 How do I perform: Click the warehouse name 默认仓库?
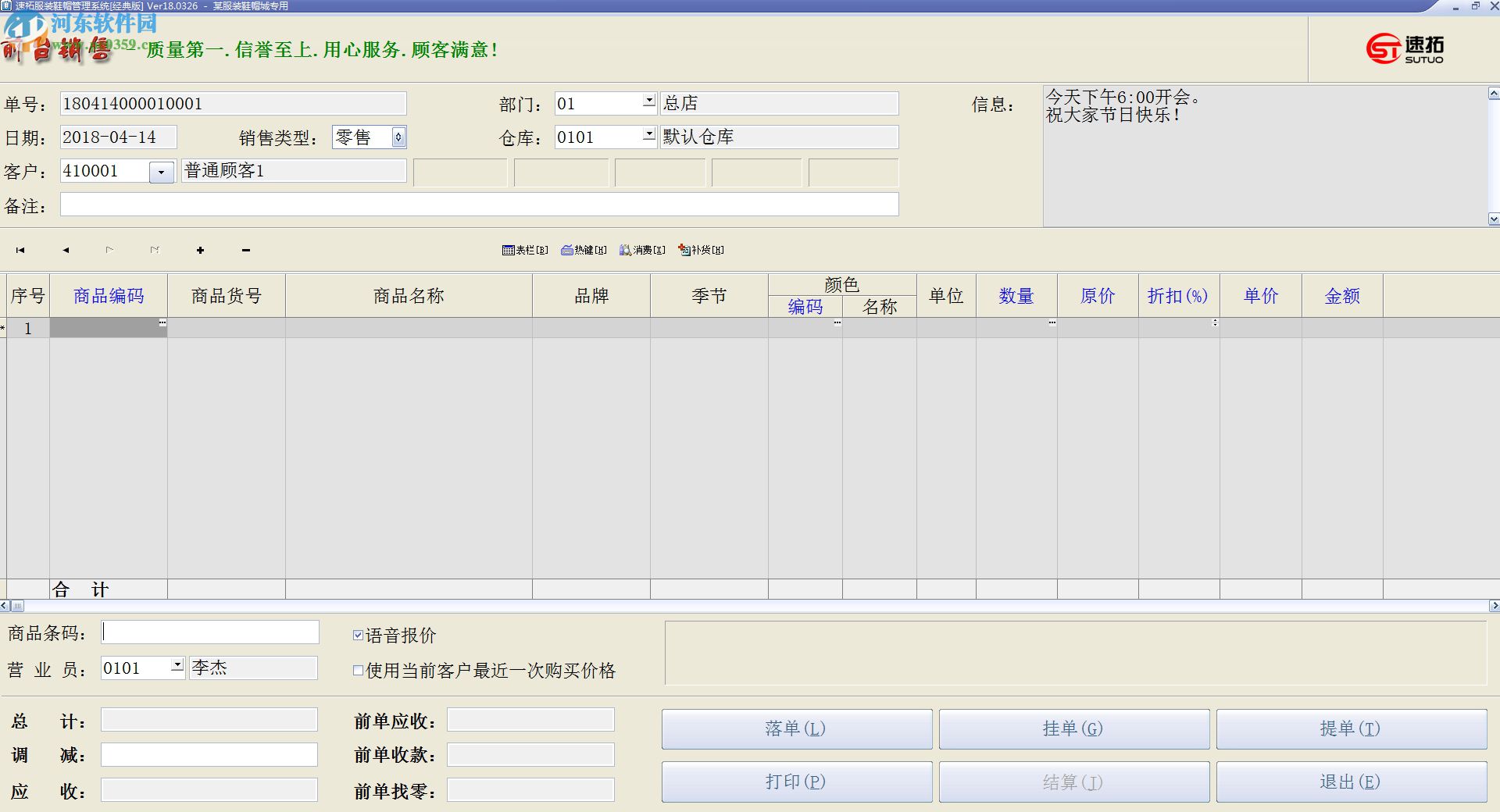click(x=779, y=137)
